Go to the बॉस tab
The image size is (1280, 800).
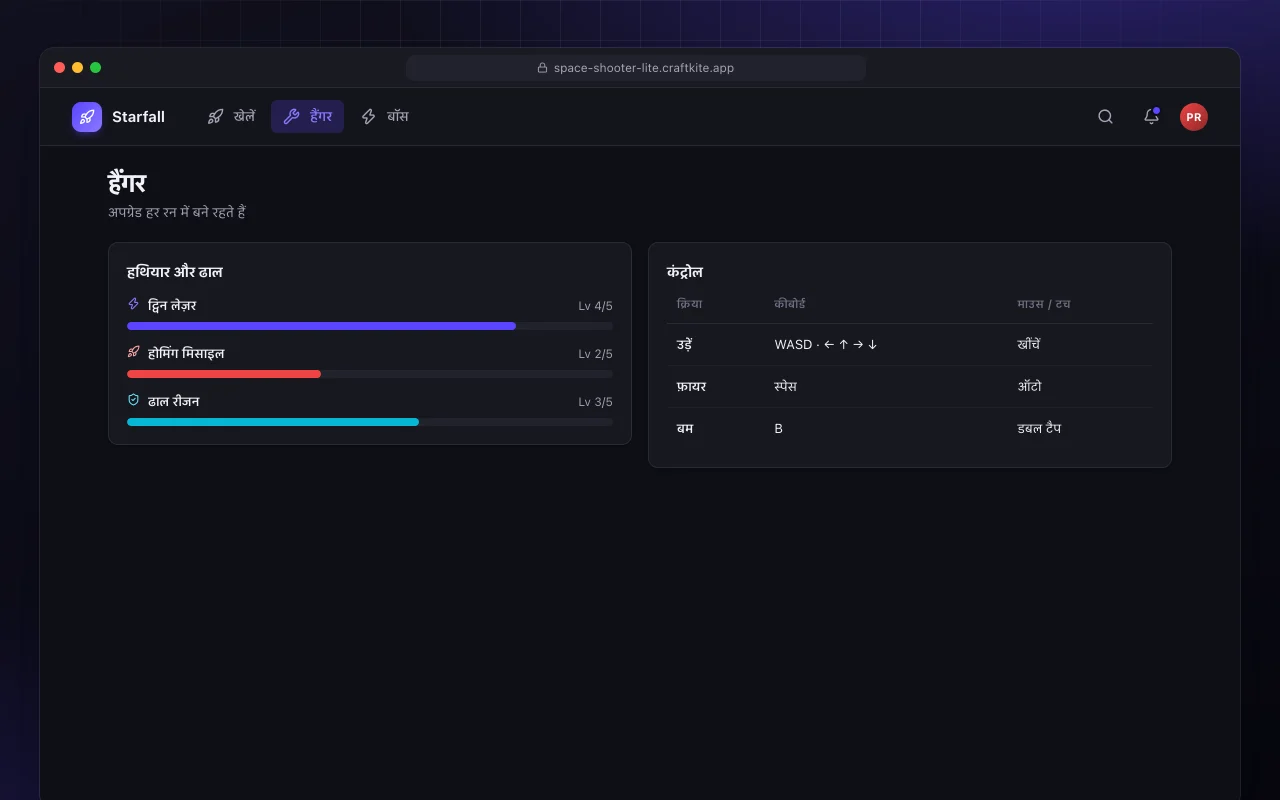384,117
